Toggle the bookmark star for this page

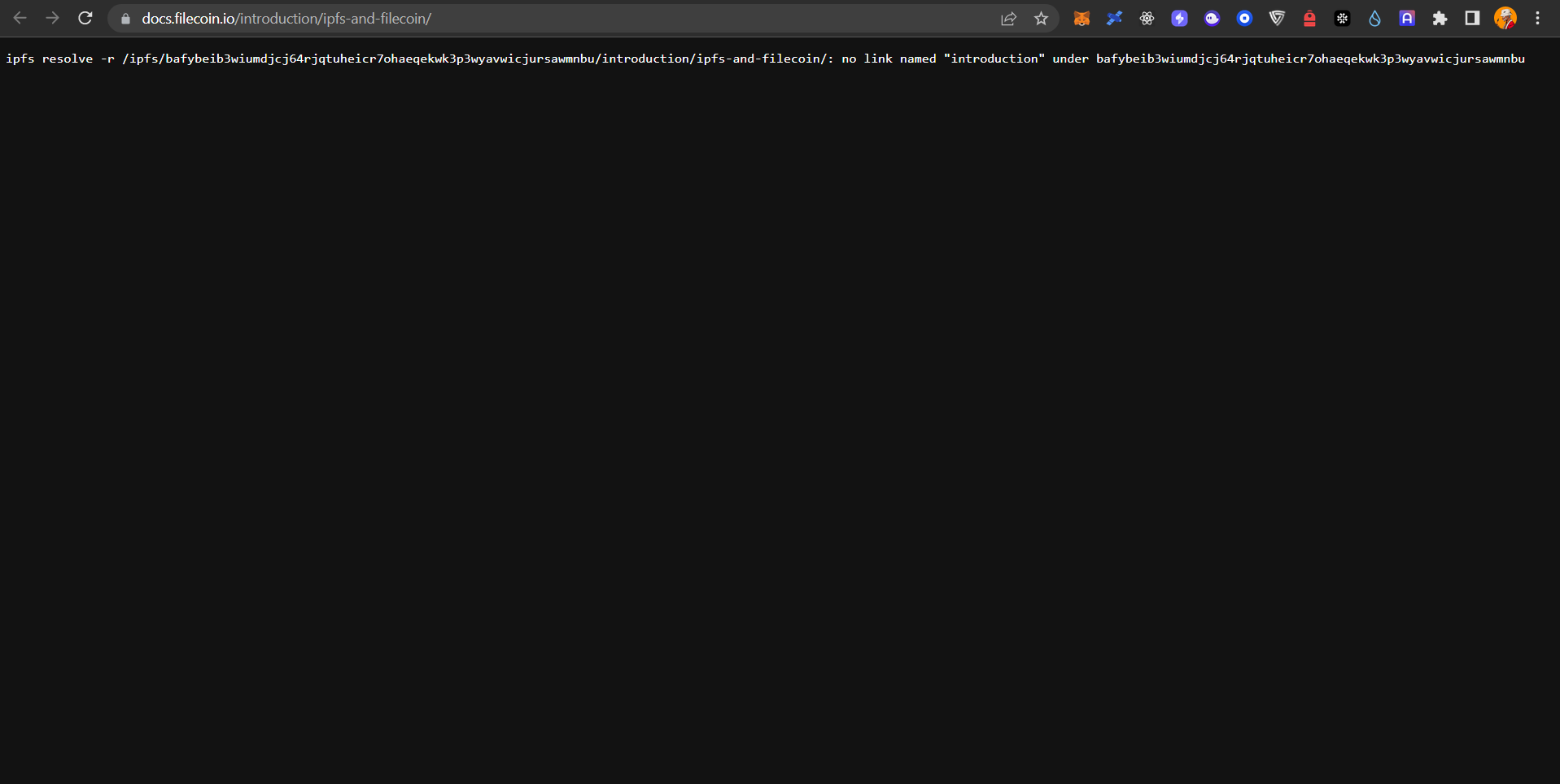(1041, 18)
